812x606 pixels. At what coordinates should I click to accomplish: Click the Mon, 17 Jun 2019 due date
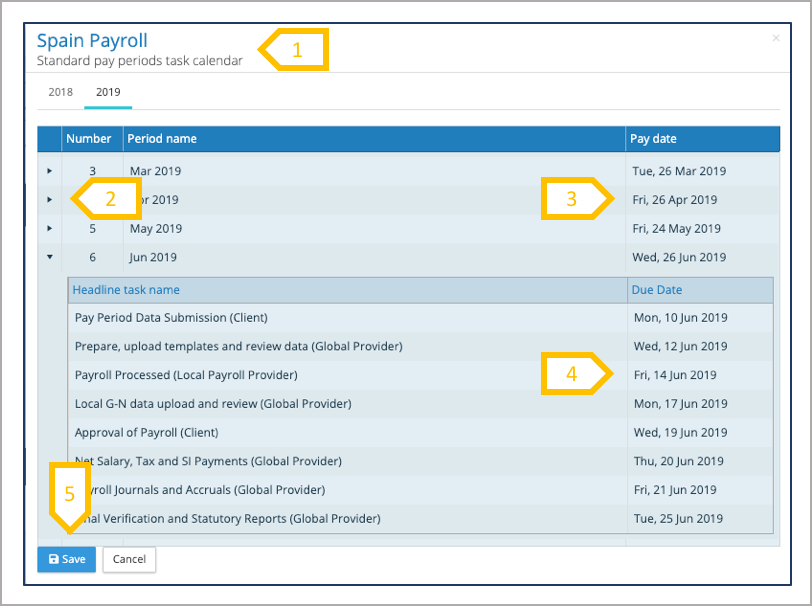680,404
